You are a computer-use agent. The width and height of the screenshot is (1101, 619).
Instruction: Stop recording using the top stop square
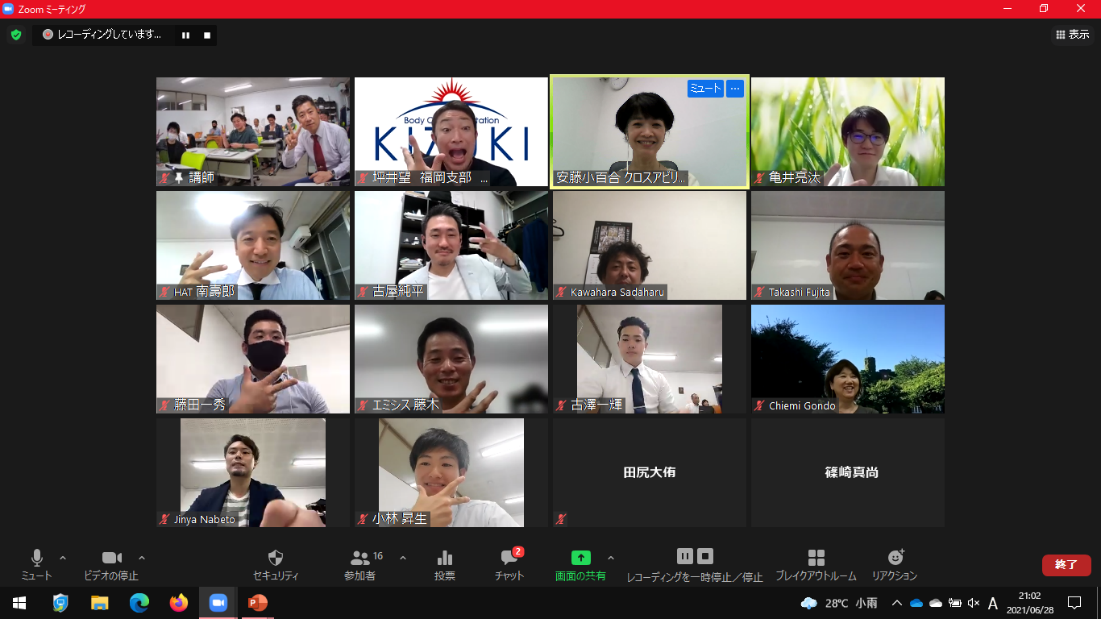point(207,35)
